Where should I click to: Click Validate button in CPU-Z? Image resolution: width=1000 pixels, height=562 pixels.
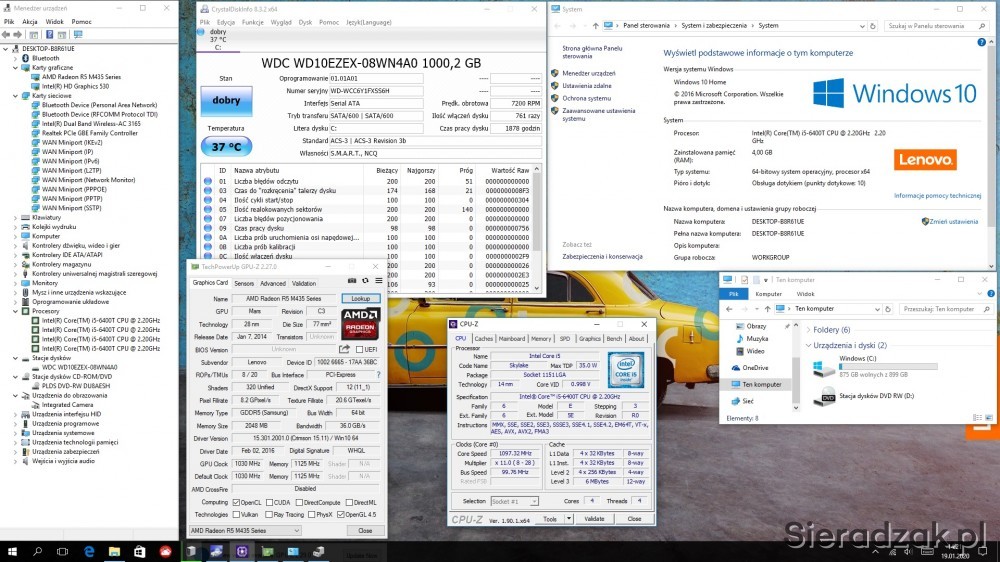(594, 519)
